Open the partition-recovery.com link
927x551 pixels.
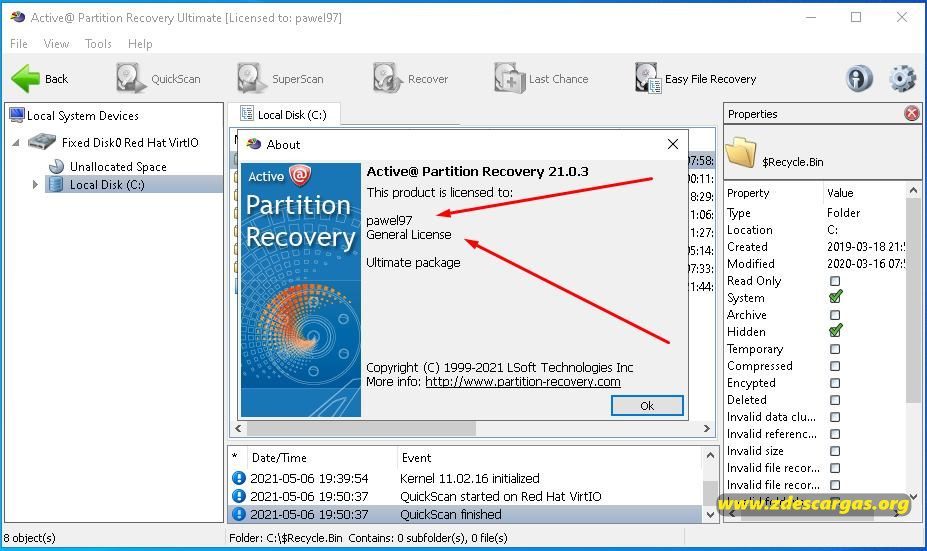[x=523, y=381]
